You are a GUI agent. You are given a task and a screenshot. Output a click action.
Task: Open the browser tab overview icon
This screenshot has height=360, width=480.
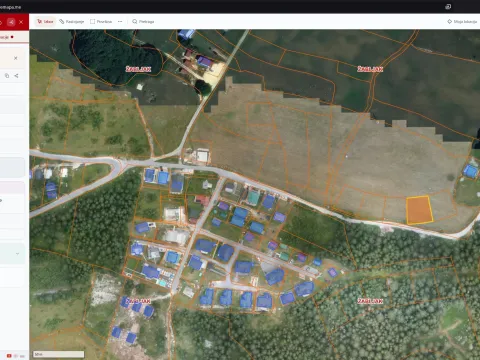448,7
